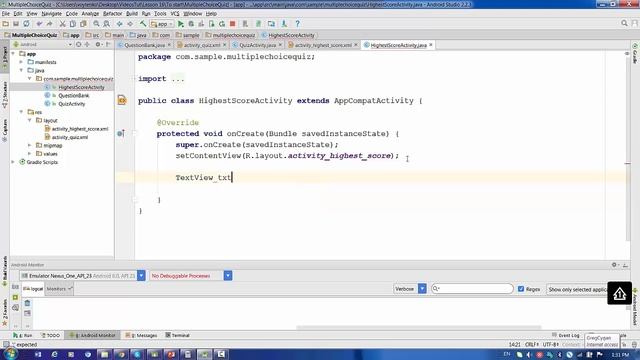The width and height of the screenshot is (640, 360).
Task: Close the HighestScoreActivity.java tab
Action: (x=431, y=45)
